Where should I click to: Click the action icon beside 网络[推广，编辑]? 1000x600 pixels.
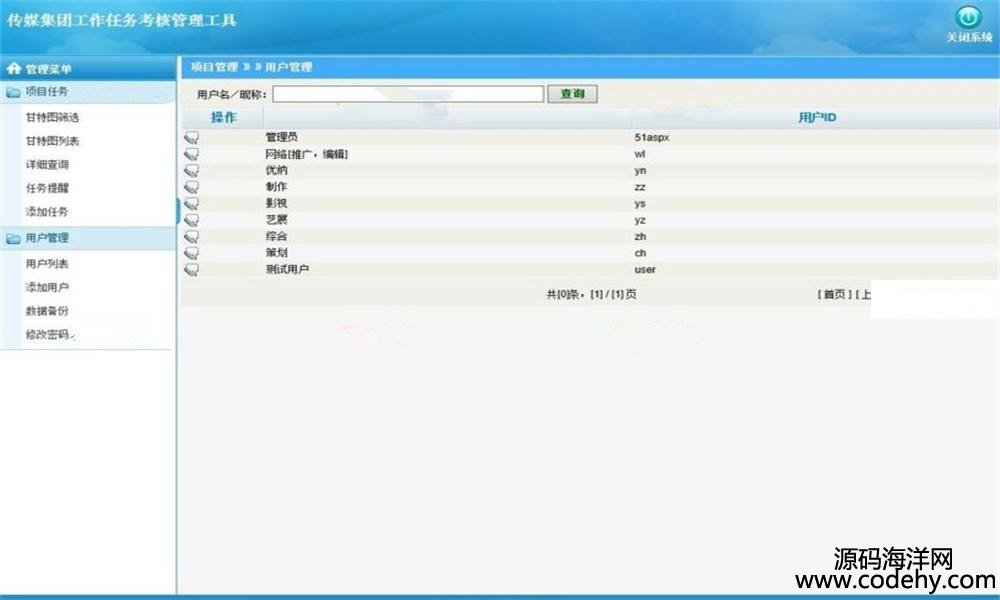[191, 154]
